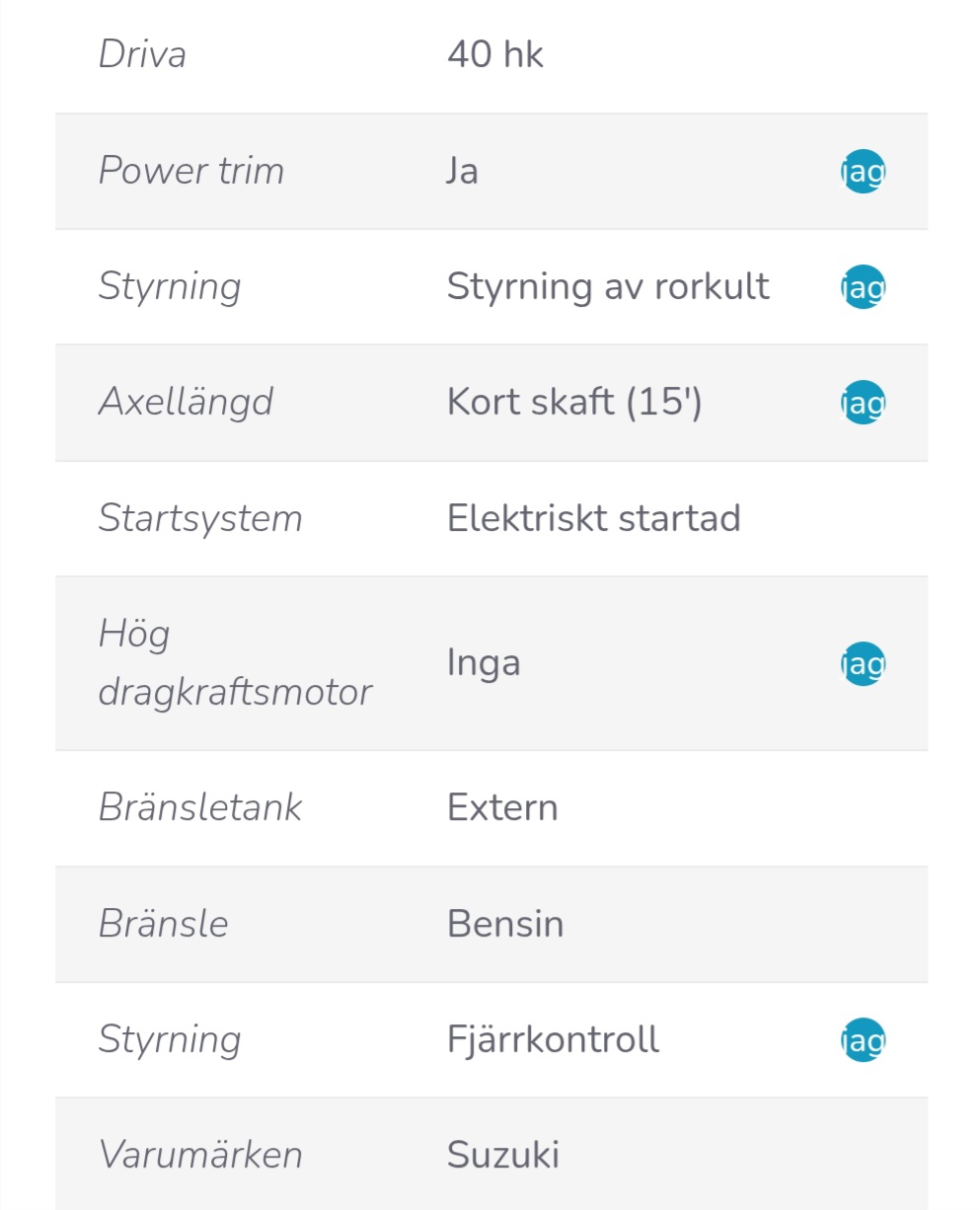
Task: Click the Kort skaft (15') value
Action: pyautogui.click(x=574, y=402)
